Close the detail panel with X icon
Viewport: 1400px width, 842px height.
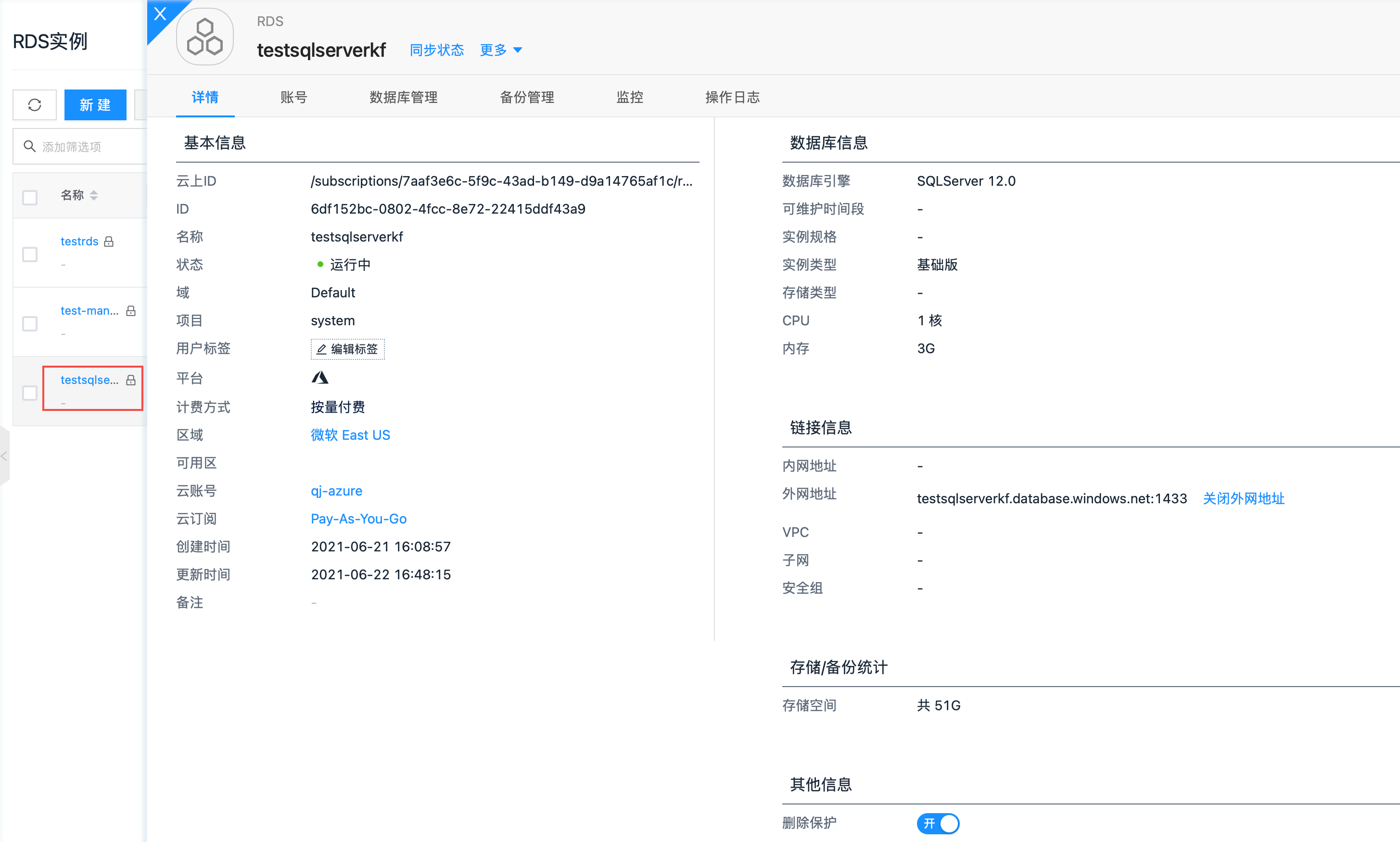(x=160, y=13)
